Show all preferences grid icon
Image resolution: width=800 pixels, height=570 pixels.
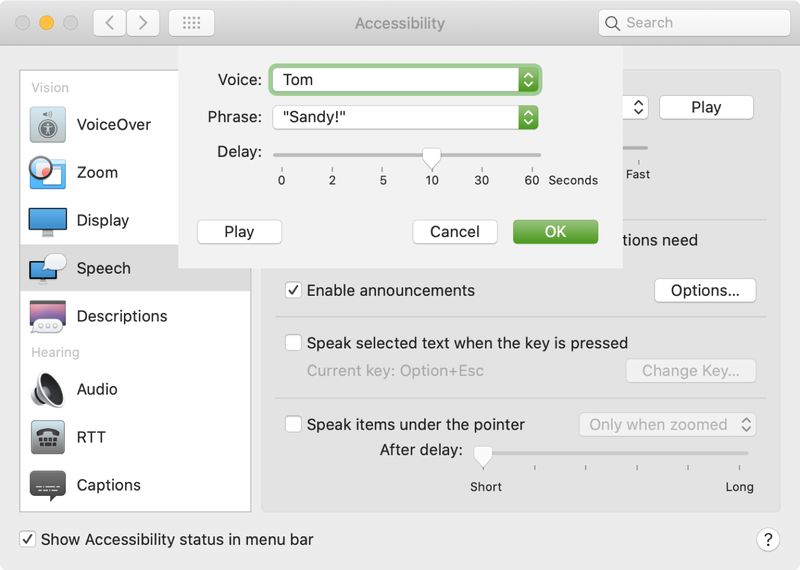(191, 23)
